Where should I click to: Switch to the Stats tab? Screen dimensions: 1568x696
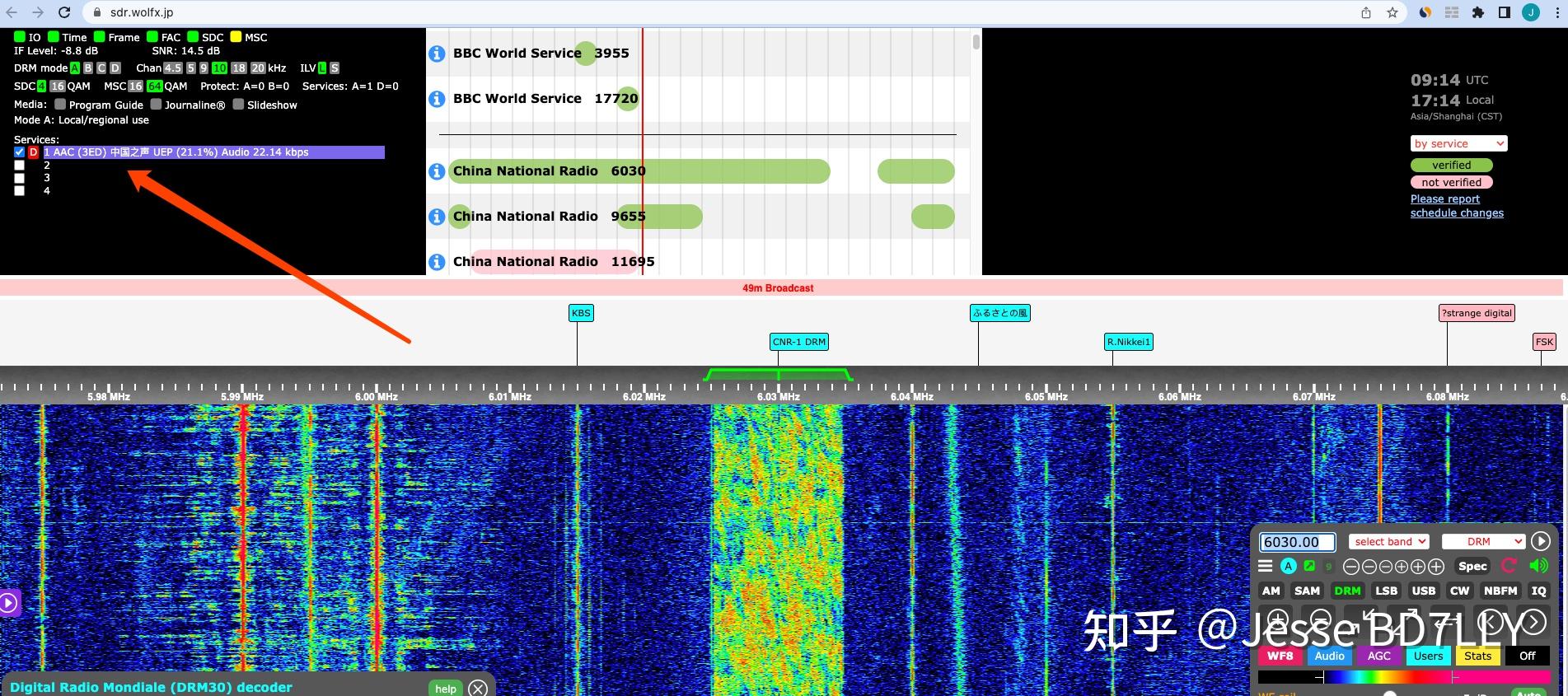click(1477, 656)
